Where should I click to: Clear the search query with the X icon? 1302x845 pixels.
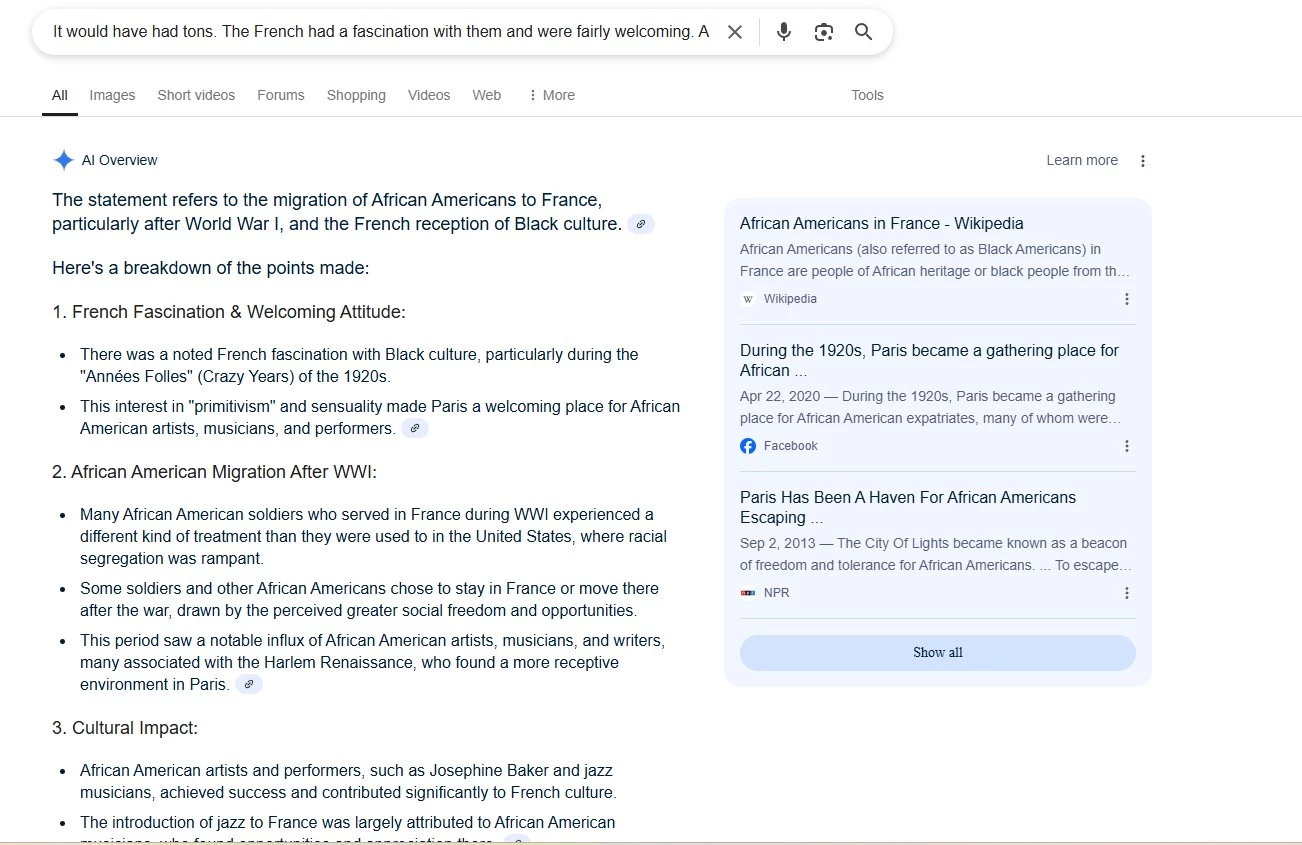click(x=735, y=32)
